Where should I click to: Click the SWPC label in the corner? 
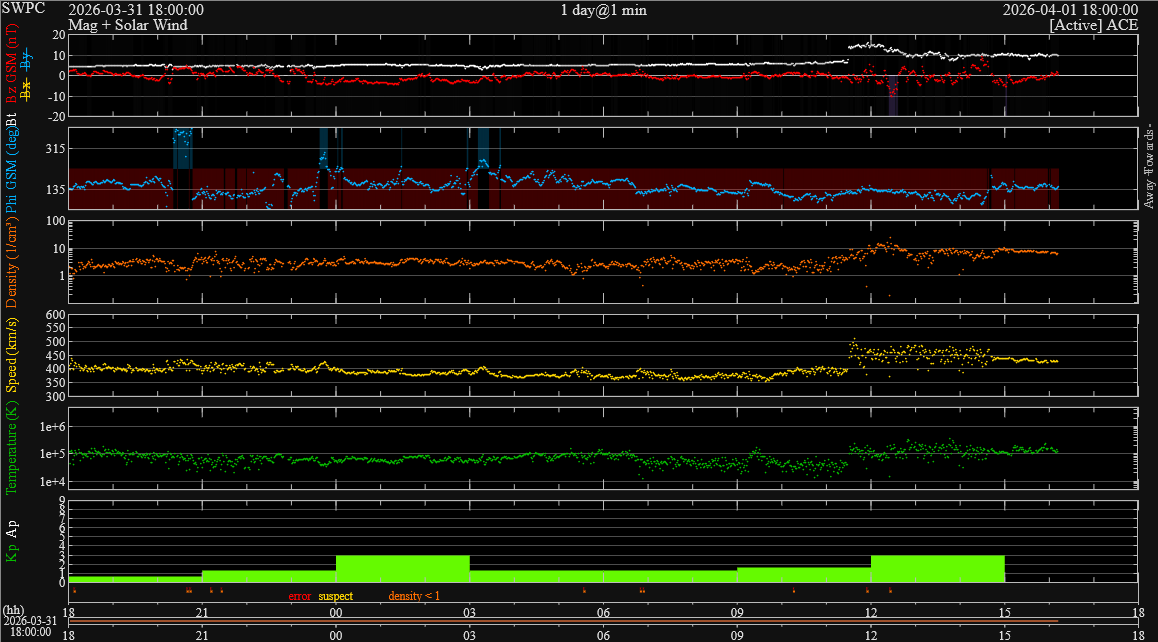[22, 10]
